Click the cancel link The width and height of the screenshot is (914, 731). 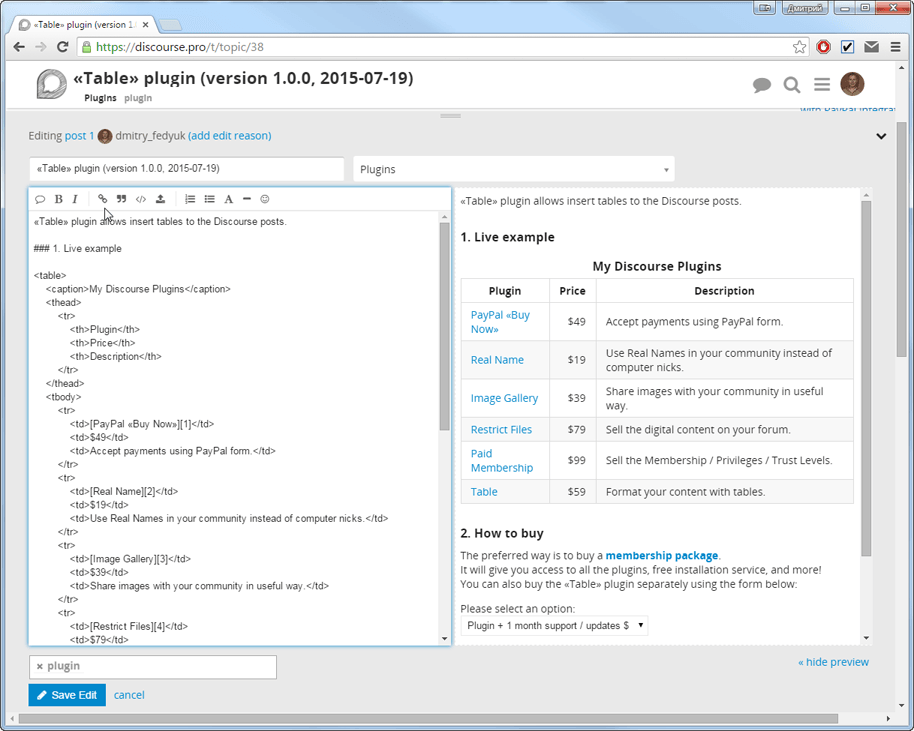tap(129, 695)
